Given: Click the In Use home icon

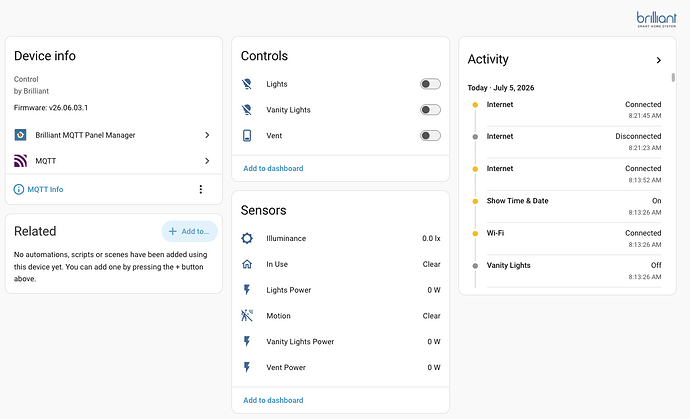Looking at the screenshot, I should pyautogui.click(x=247, y=264).
